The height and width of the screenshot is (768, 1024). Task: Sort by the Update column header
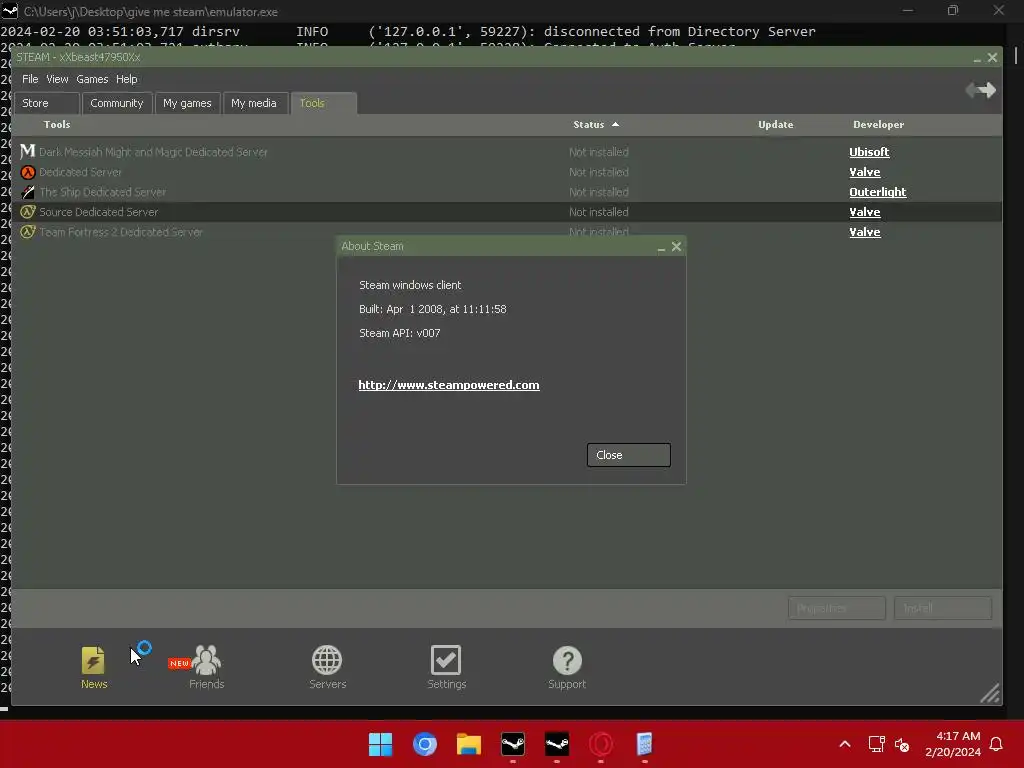[776, 125]
